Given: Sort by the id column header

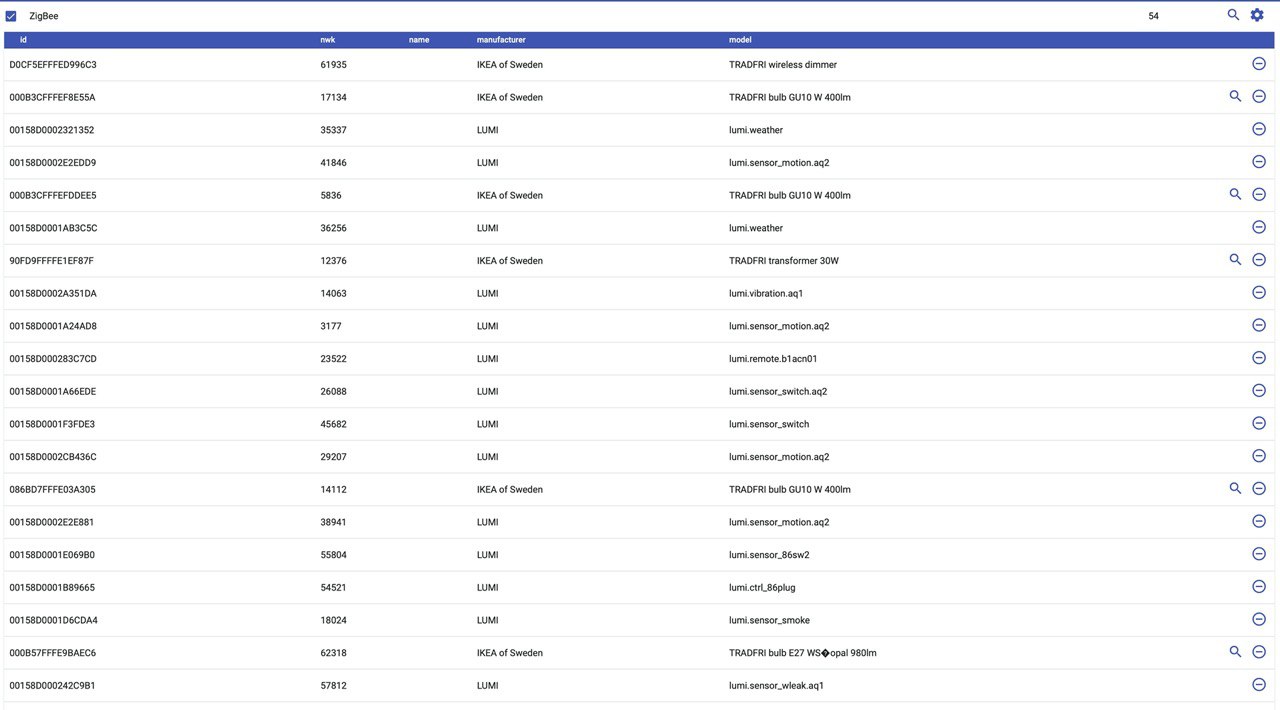Looking at the screenshot, I should pos(23,40).
